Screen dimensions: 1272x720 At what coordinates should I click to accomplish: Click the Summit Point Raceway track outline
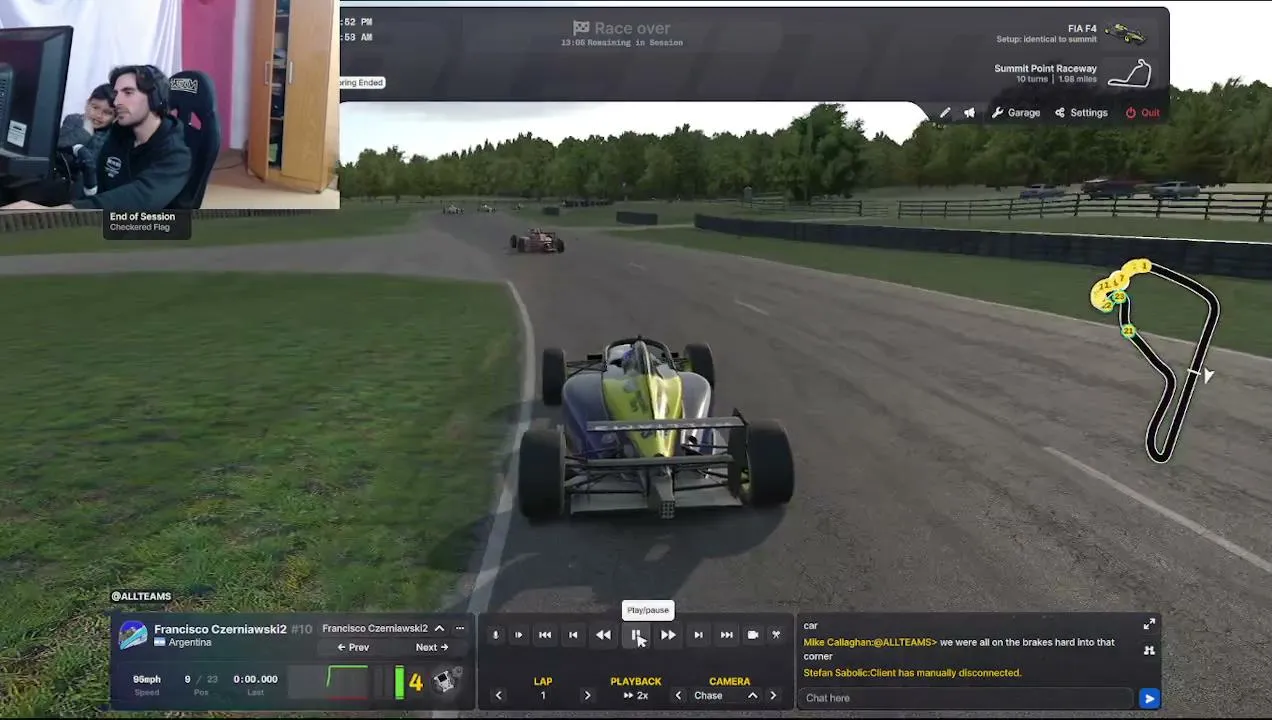(1131, 73)
